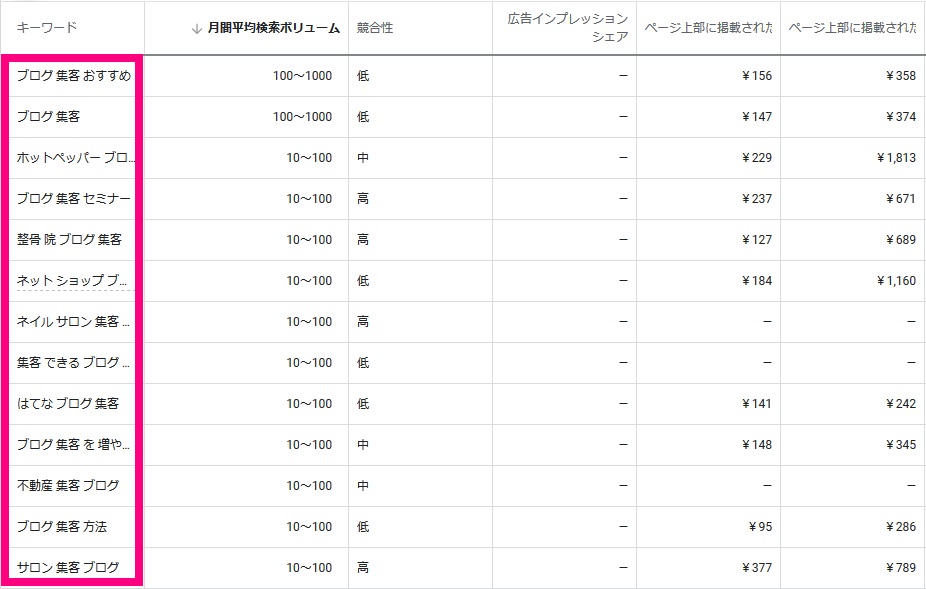926x589 pixels.
Task: Click the ¥377 bid cell in last row
Action: click(x=757, y=568)
